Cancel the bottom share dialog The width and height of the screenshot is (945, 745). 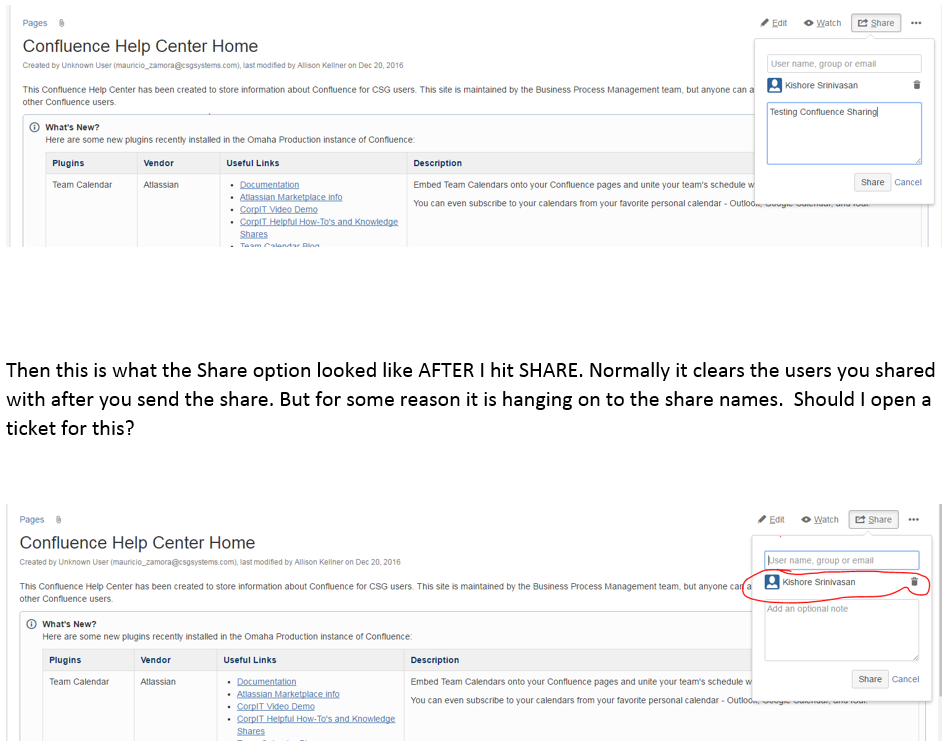(x=905, y=679)
